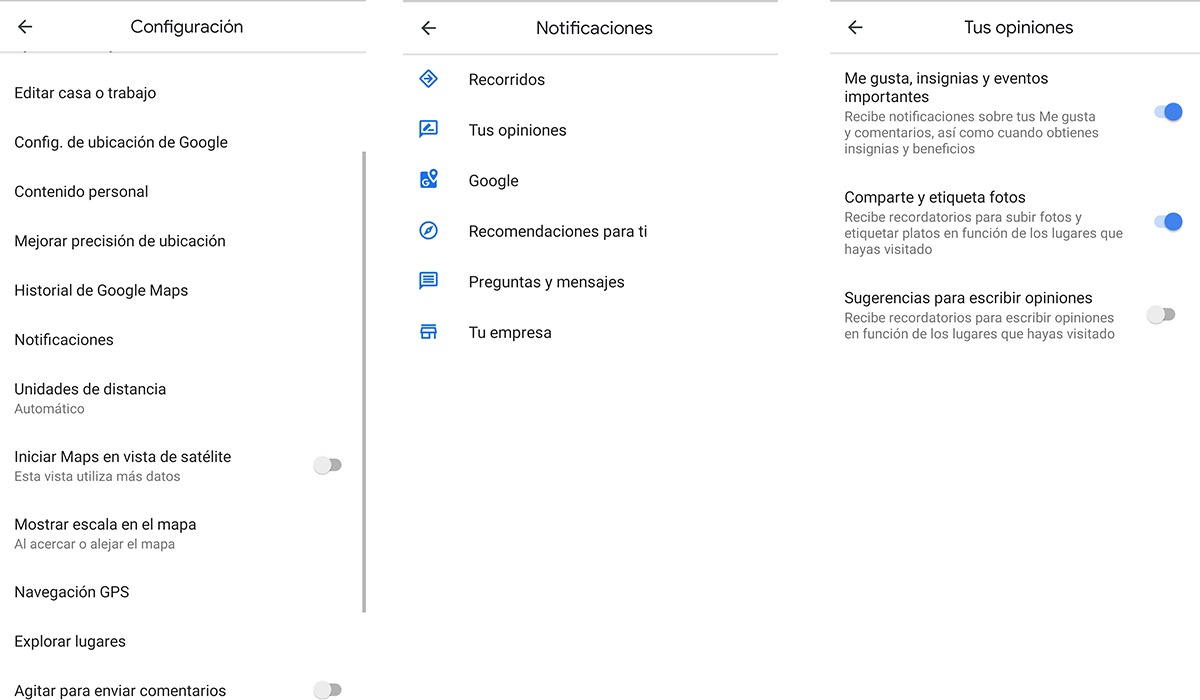Go back from the Notificaciones screen
Viewport: 1200px width, 700px height.
pos(428,28)
